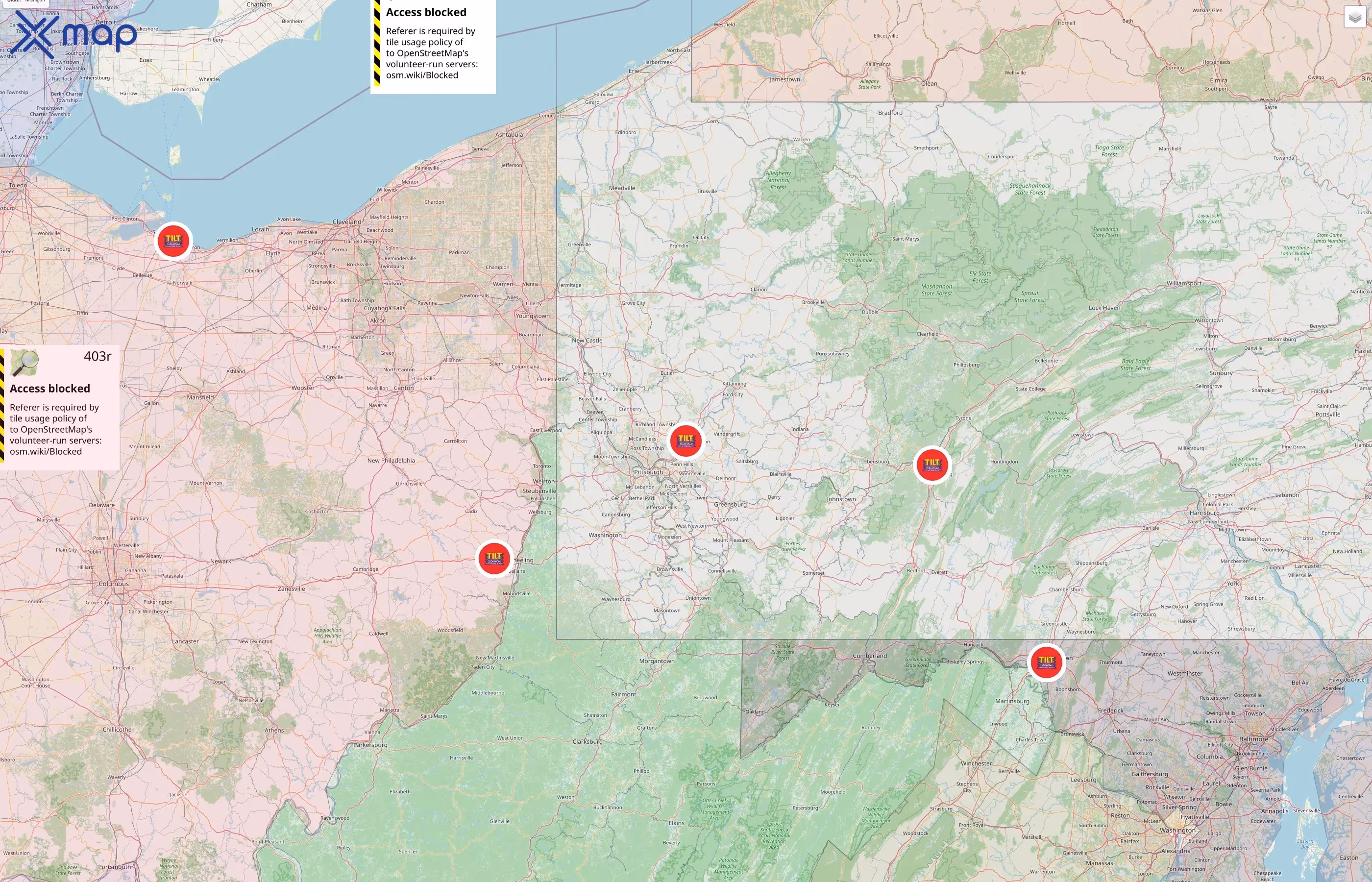Click the 403r text on left tile
The width and height of the screenshot is (1372, 882).
(x=98, y=356)
